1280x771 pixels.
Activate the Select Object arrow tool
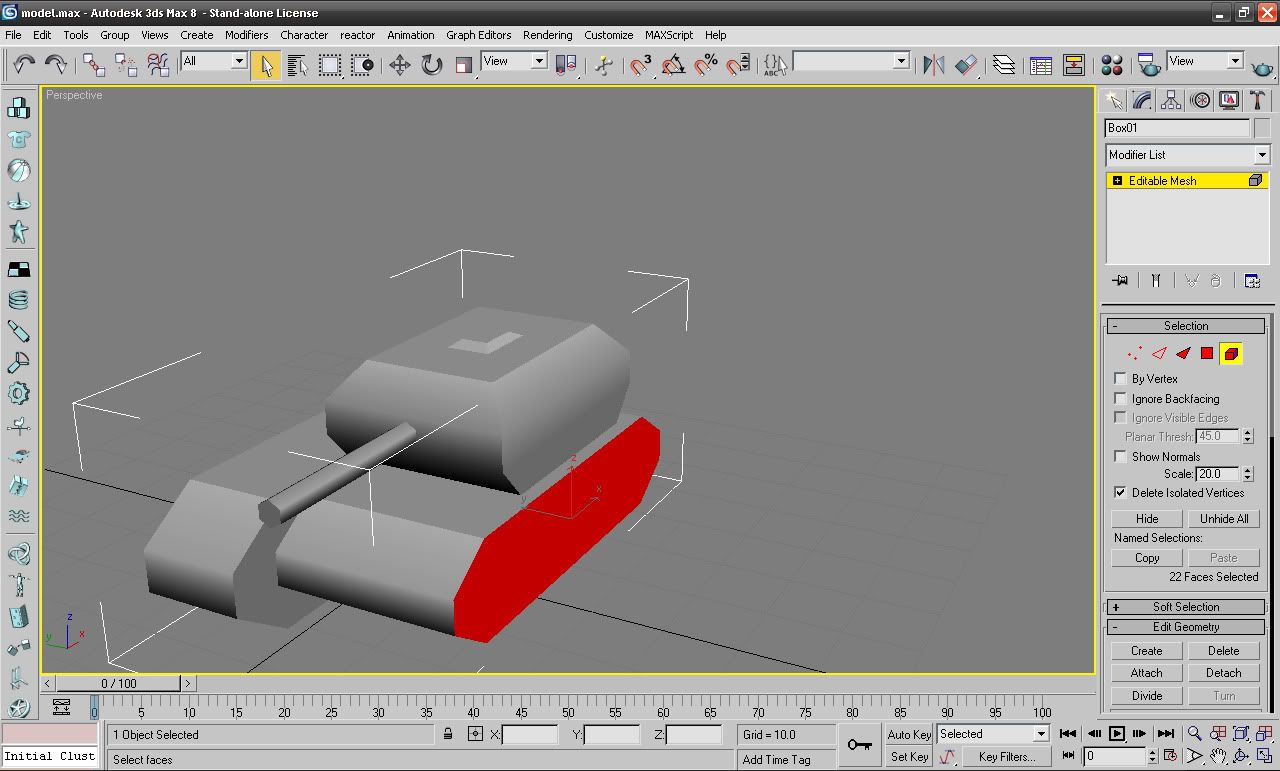[x=266, y=65]
